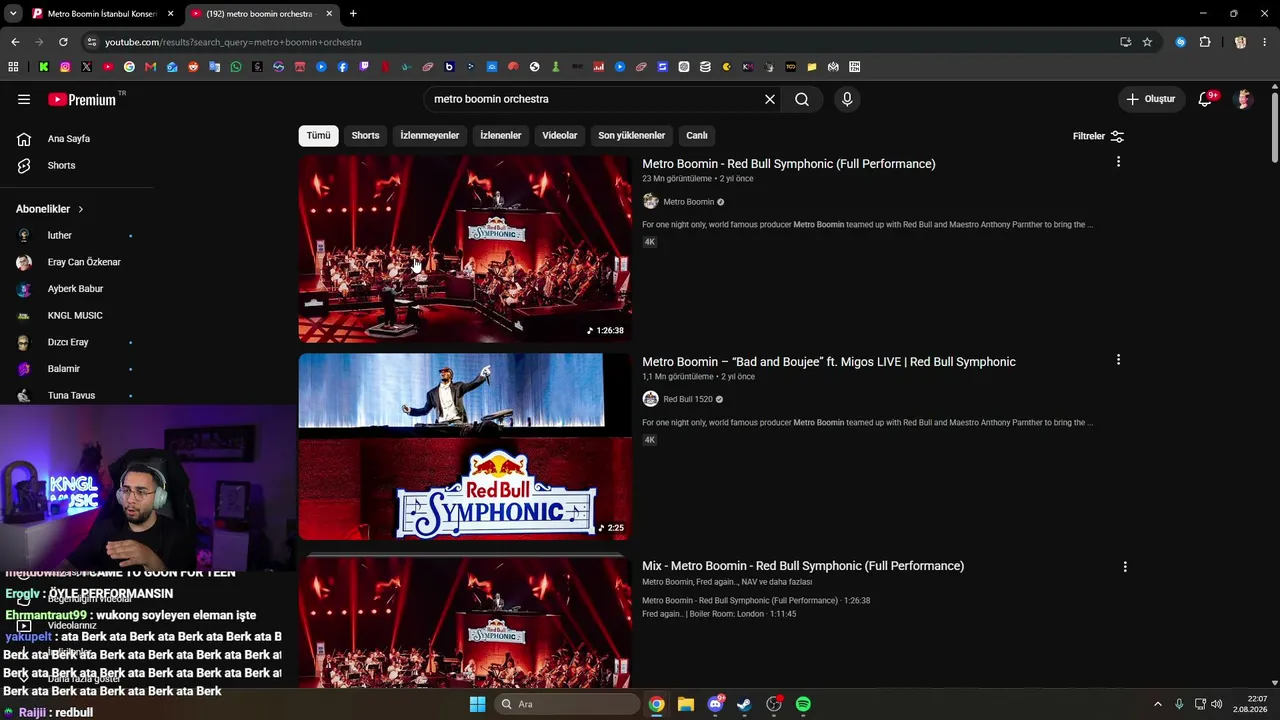Bookmark this page with the star
This screenshot has width=1280, height=720.
point(1147,42)
